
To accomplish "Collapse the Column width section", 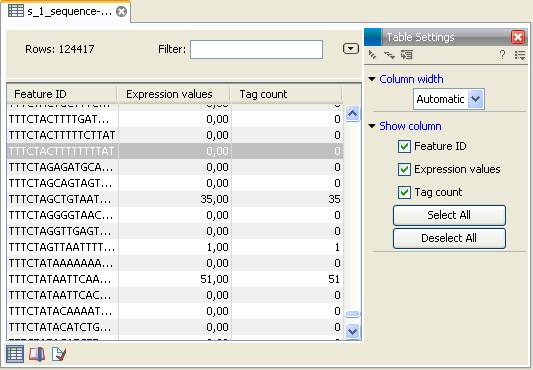I will click(372, 79).
